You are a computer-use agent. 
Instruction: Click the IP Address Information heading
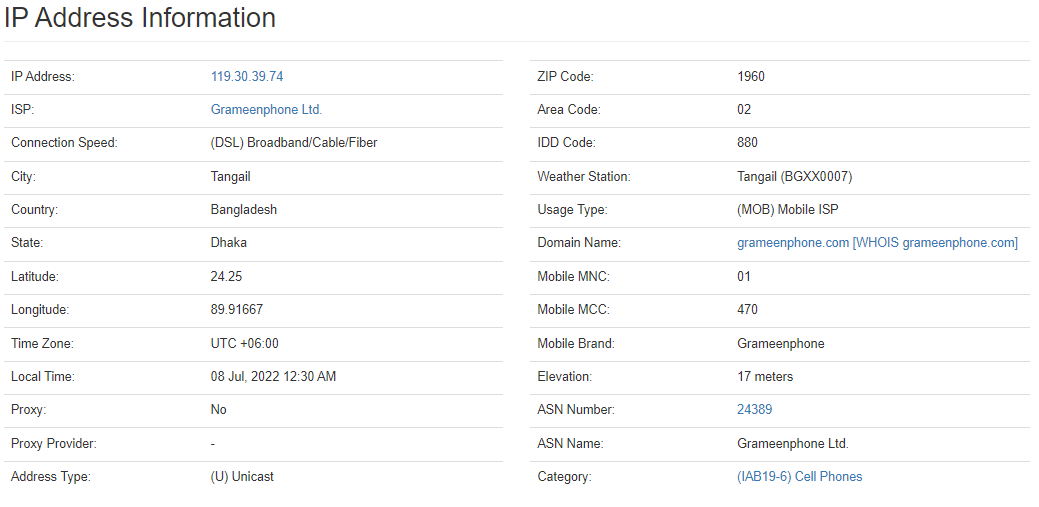coord(140,17)
